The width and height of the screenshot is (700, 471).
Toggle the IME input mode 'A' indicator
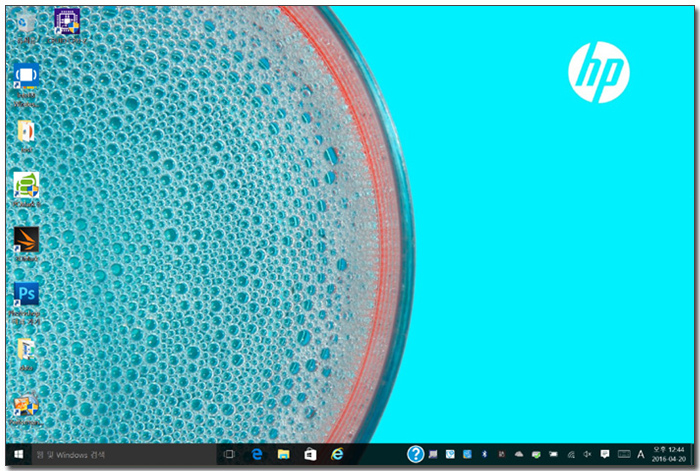[x=641, y=454]
